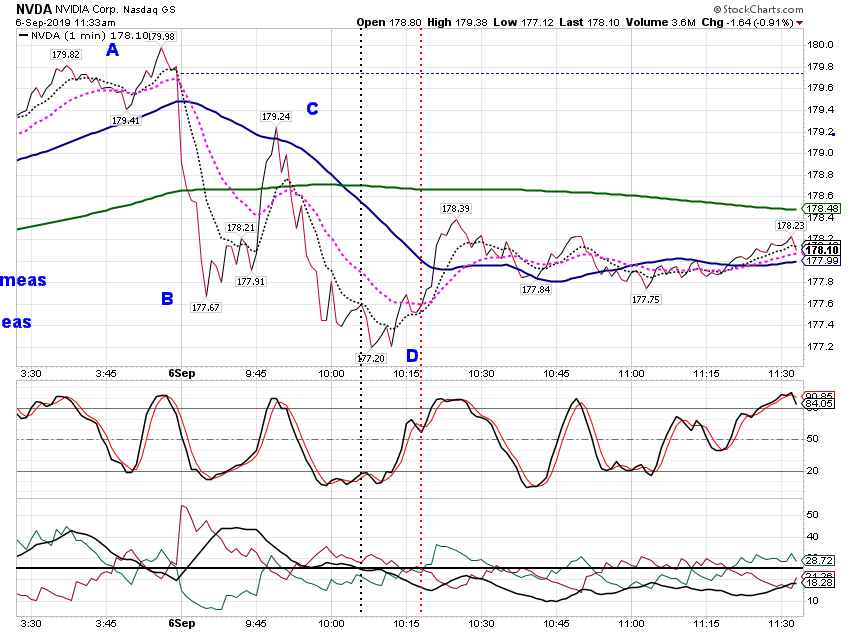
Task: Select the 6-Sep-2019 11:33am timestamp
Action: click(x=66, y=22)
